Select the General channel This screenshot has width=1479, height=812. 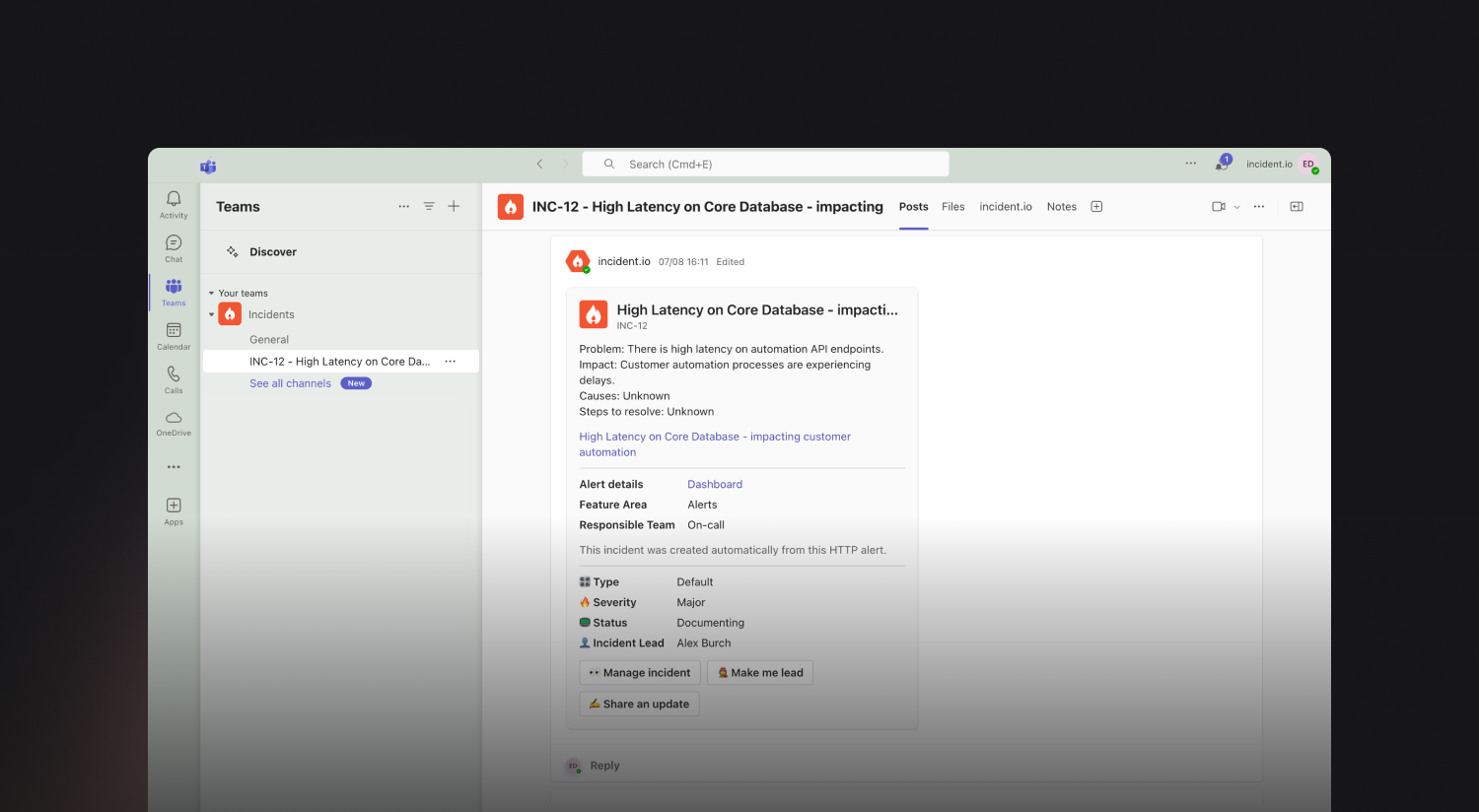pos(269,339)
